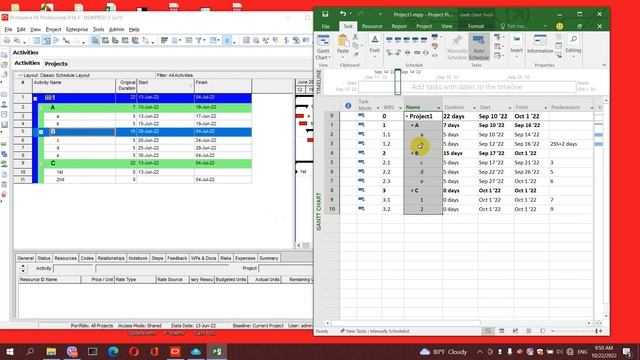
Task: Open Microsoft Edge from the taskbar
Action: pos(113,351)
